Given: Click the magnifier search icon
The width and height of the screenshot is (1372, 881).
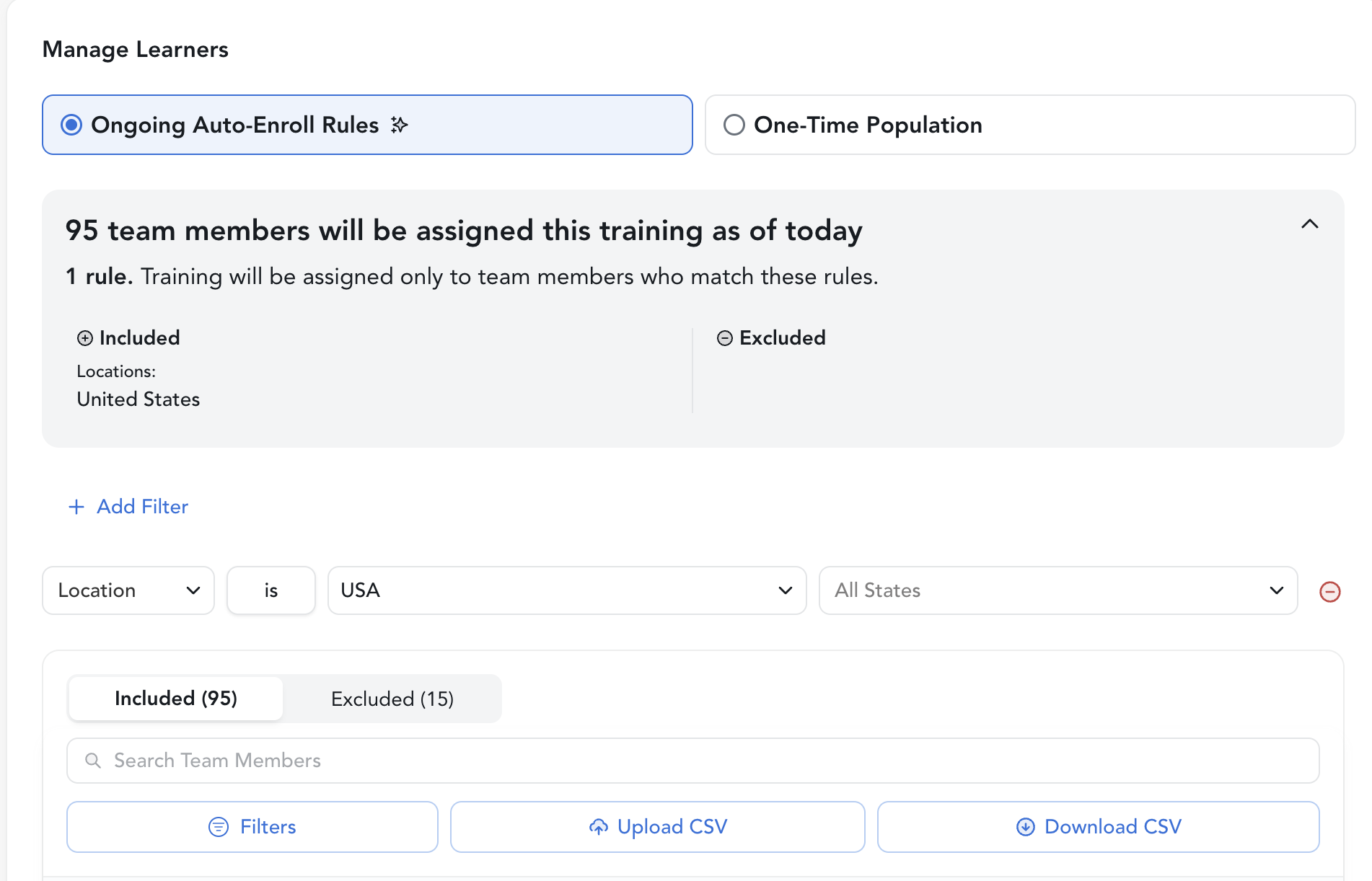Looking at the screenshot, I should pyautogui.click(x=93, y=761).
